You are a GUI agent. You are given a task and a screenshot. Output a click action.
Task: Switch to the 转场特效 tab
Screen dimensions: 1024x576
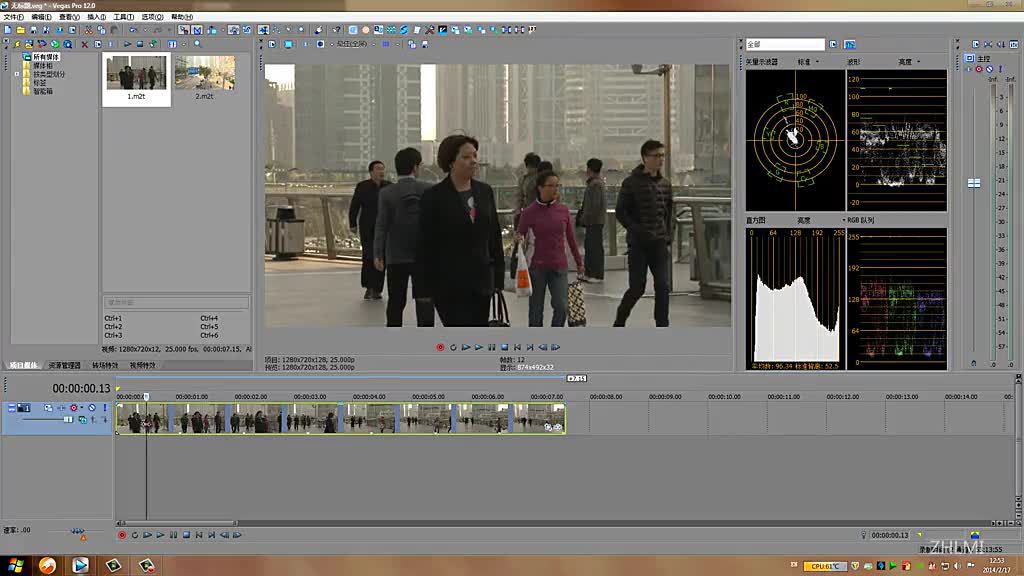click(106, 366)
